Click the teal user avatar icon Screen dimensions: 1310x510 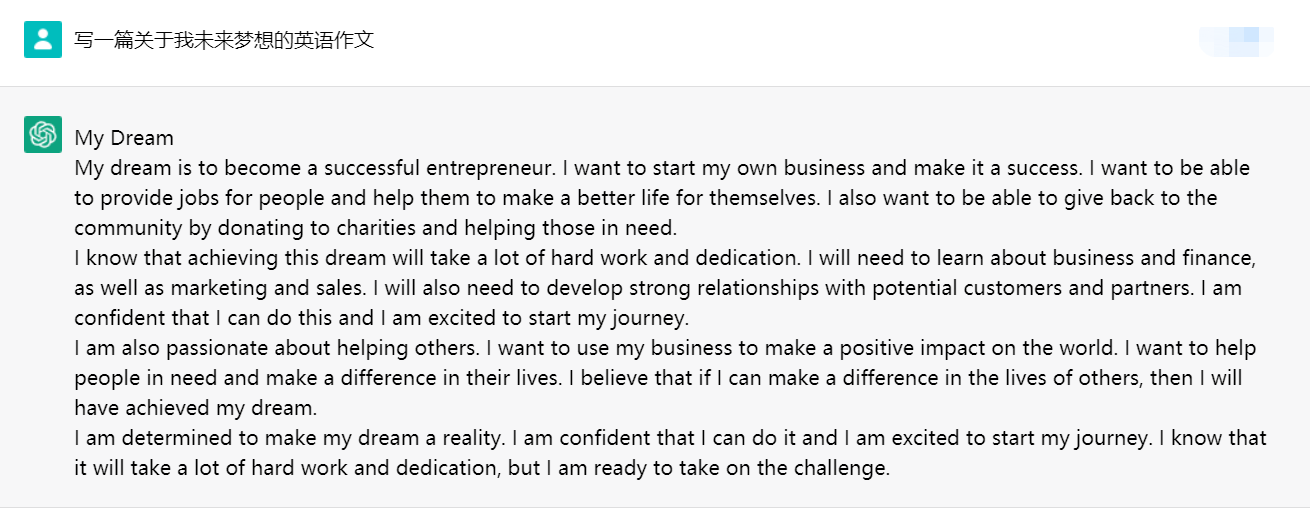point(42,40)
